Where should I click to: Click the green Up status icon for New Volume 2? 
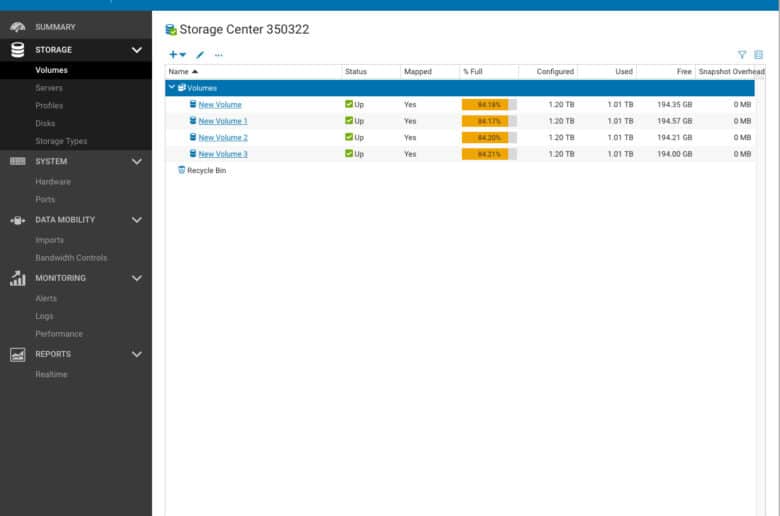pos(349,137)
